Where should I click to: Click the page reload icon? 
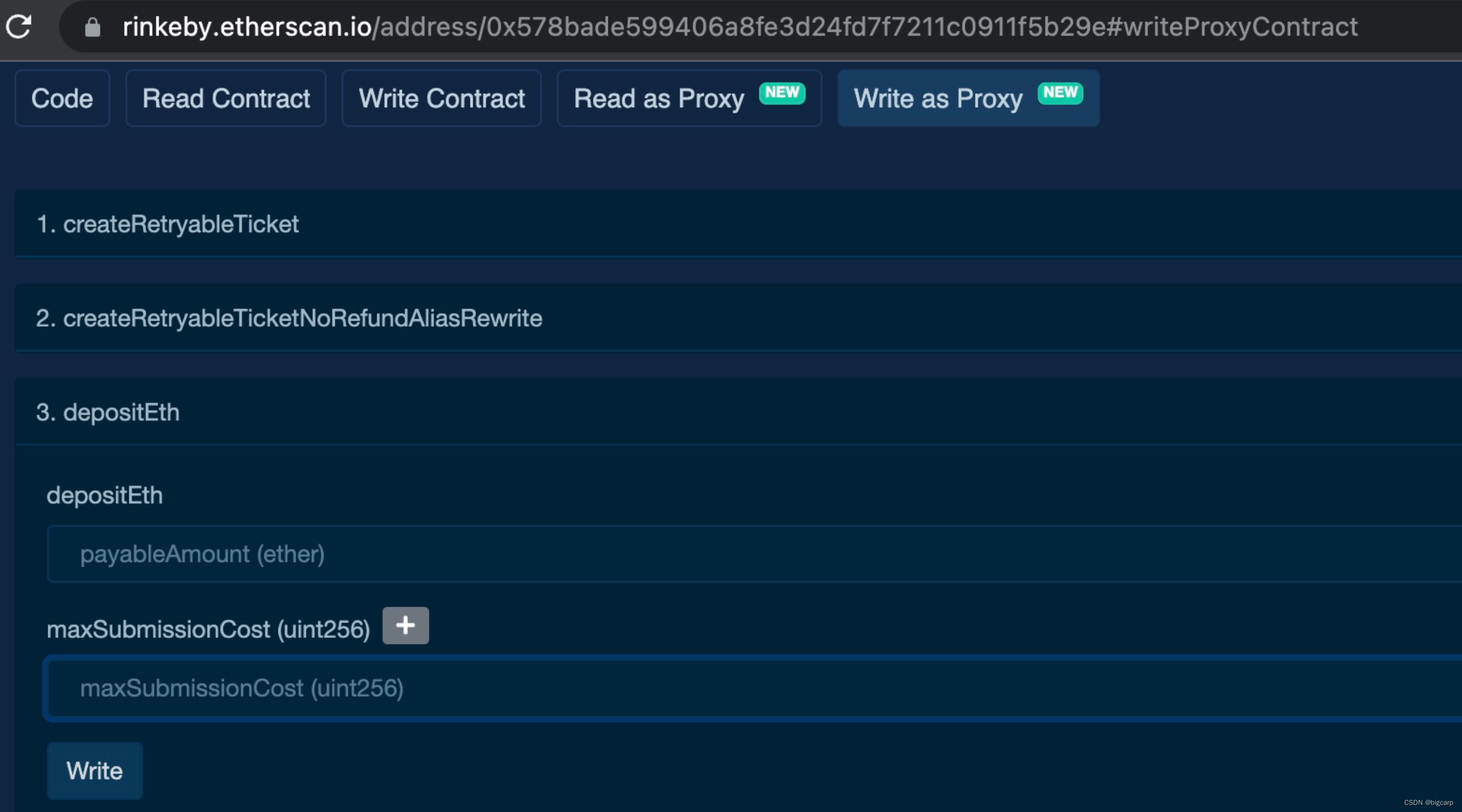coord(19,26)
